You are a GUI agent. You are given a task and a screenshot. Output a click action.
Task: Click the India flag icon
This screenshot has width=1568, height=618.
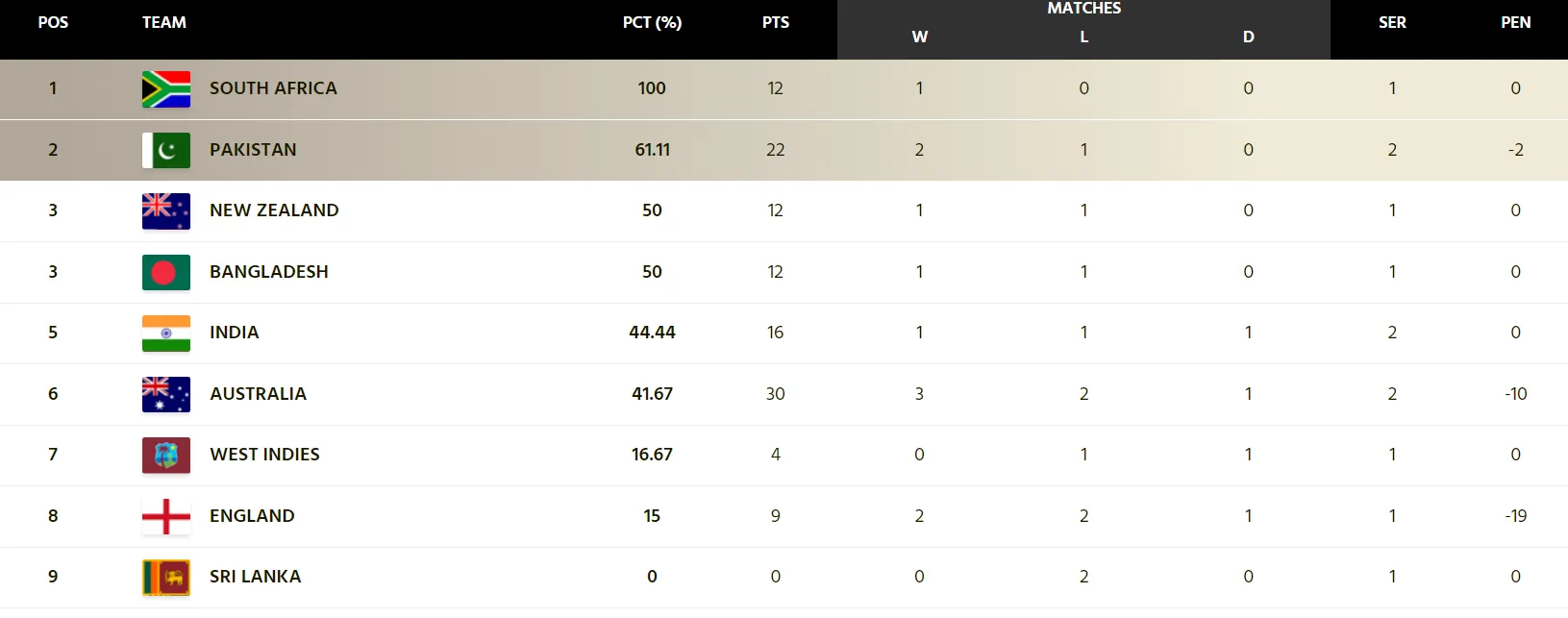click(165, 333)
